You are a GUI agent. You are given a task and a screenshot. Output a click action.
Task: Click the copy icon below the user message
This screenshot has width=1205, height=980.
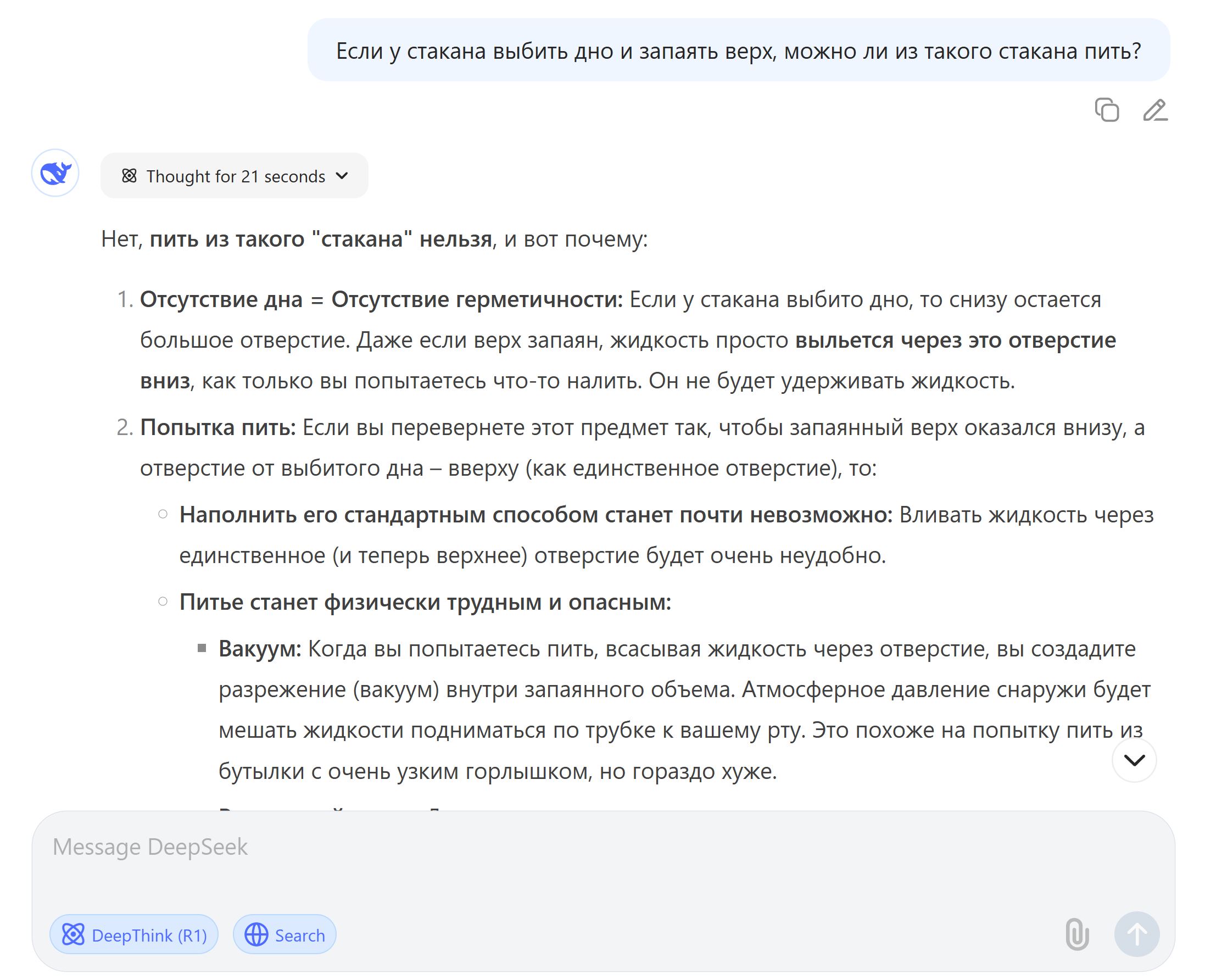point(1106,109)
